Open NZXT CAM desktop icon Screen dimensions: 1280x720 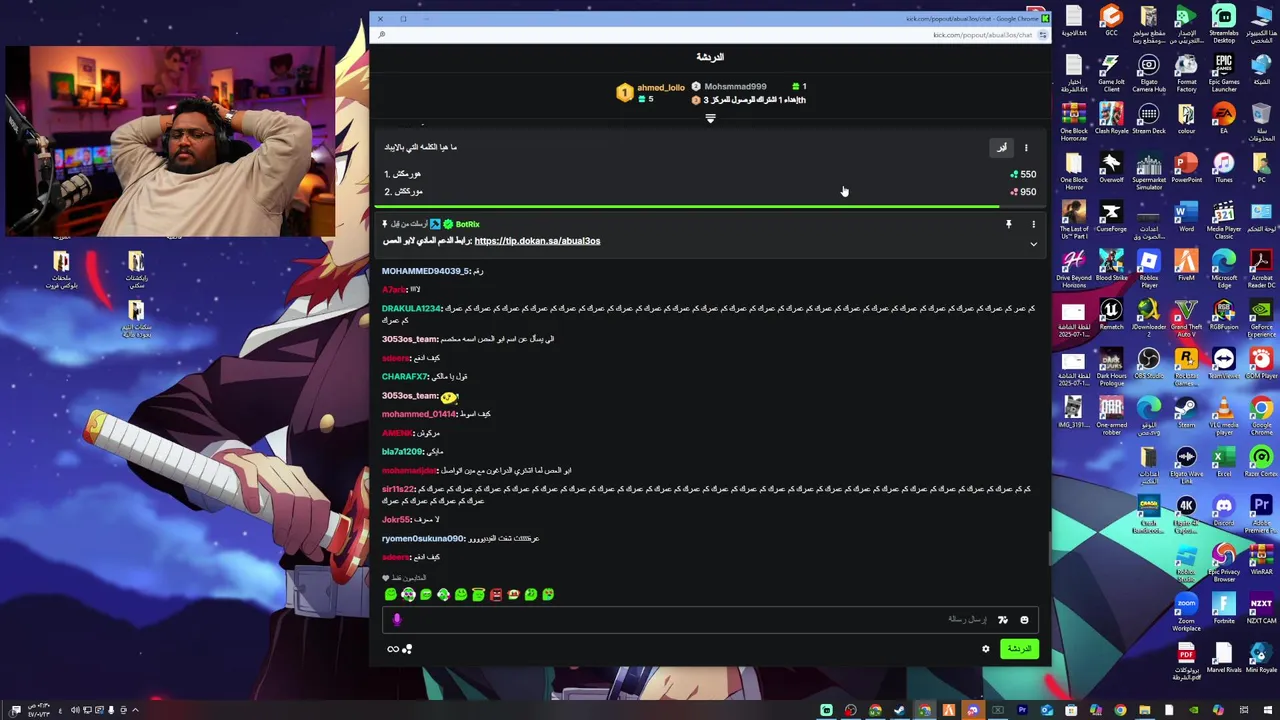pyautogui.click(x=1261, y=609)
